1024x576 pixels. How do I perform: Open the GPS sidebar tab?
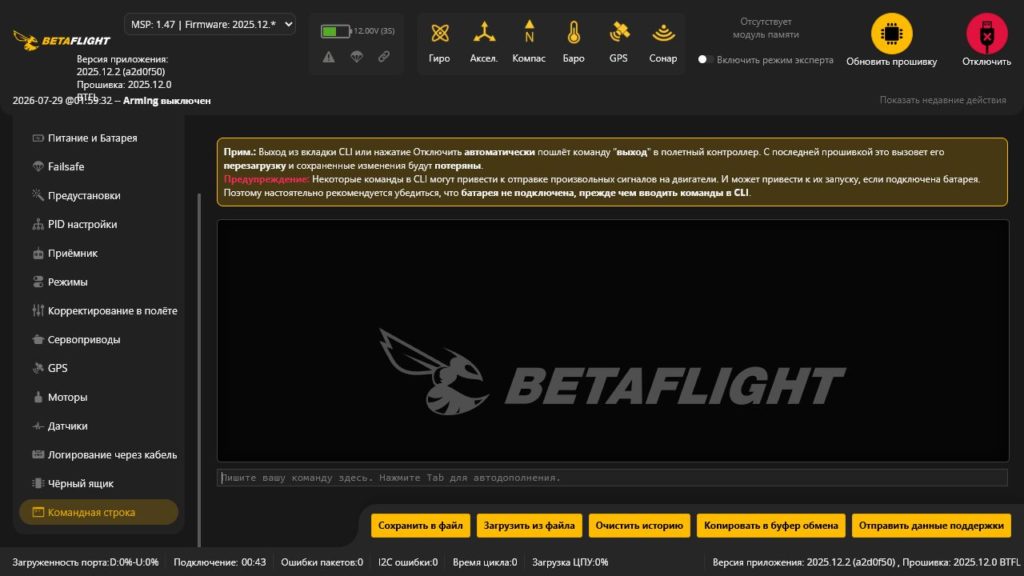[x=99, y=368]
